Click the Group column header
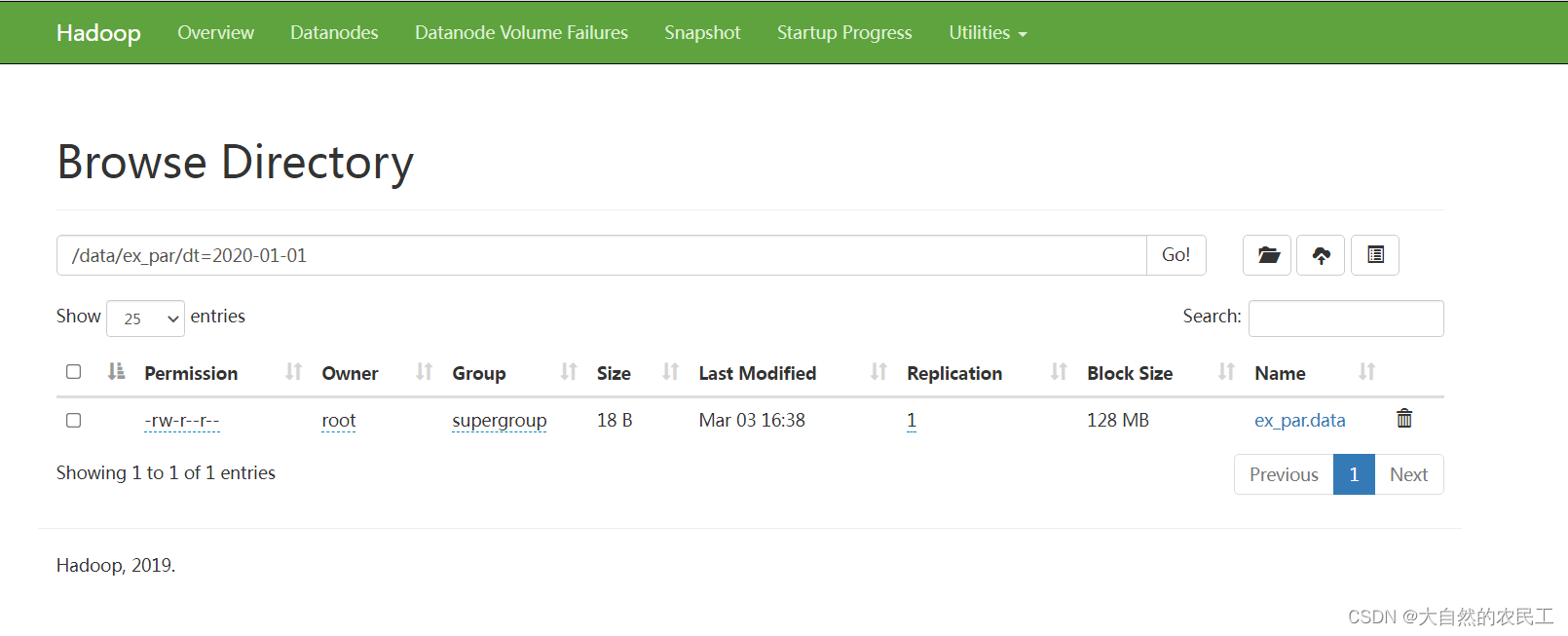 [478, 373]
